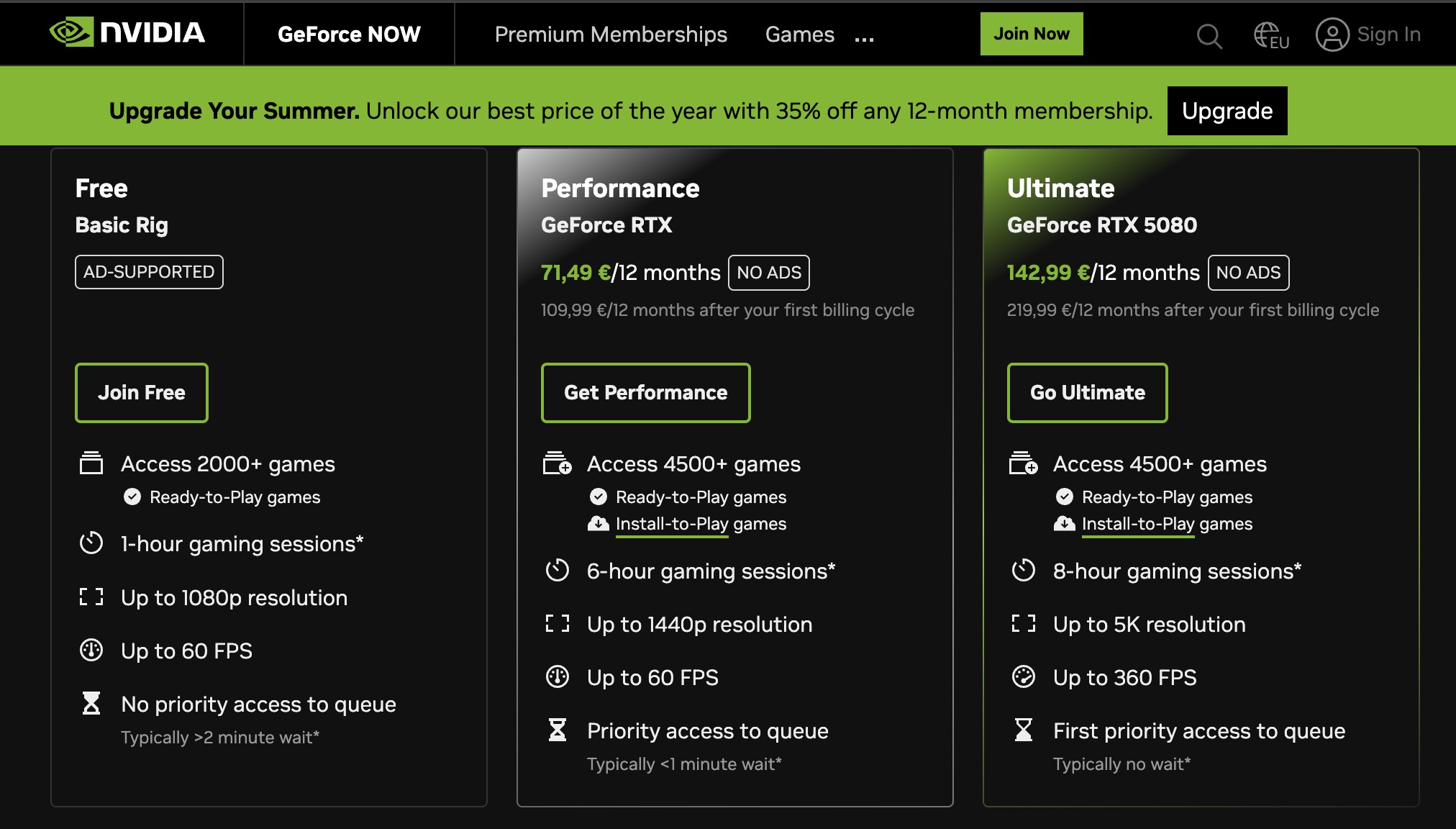Click the hourglass icon beside No priority access
Image resolution: width=1456 pixels, height=829 pixels.
(91, 703)
